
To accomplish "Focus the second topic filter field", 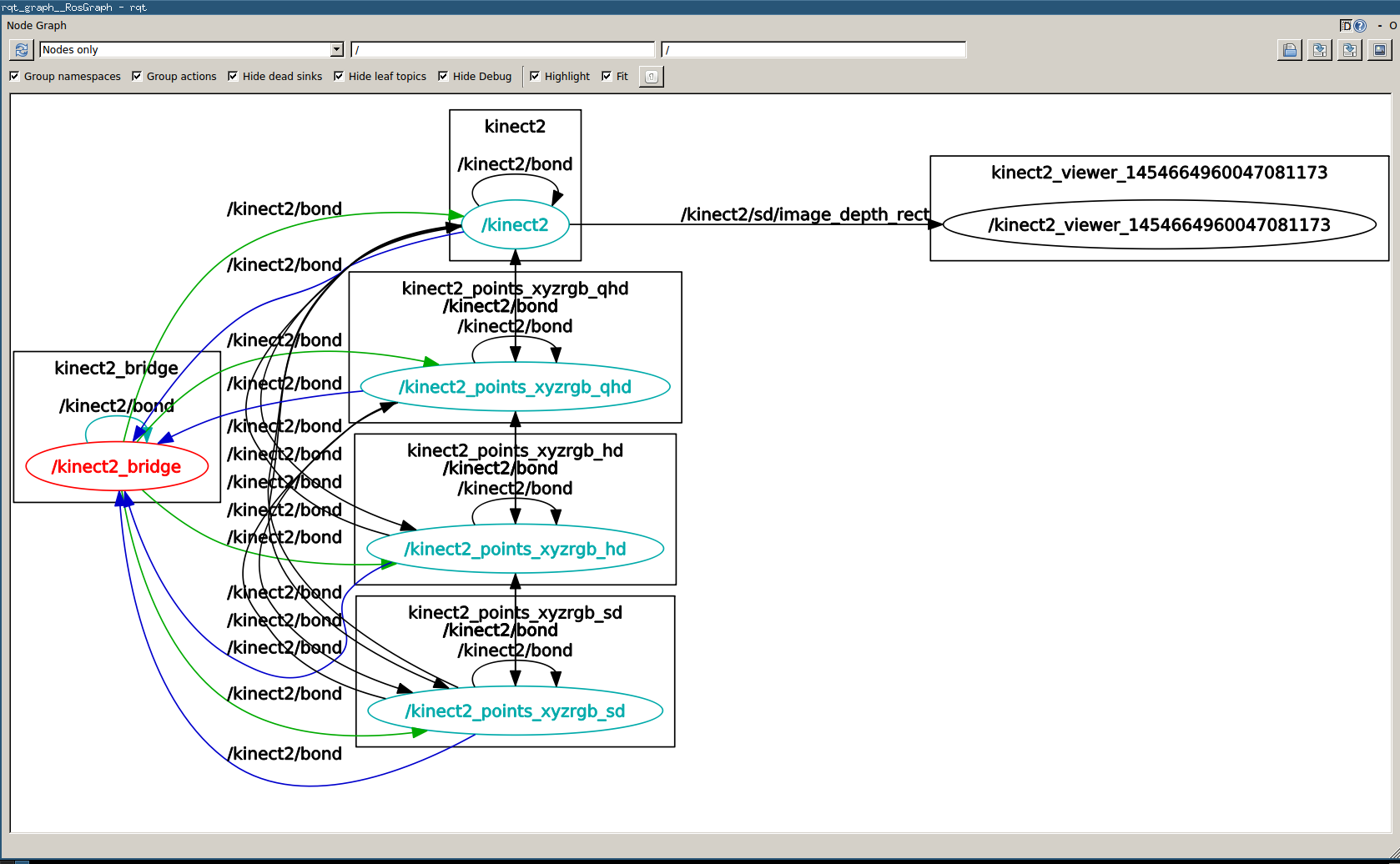I will (x=813, y=50).
